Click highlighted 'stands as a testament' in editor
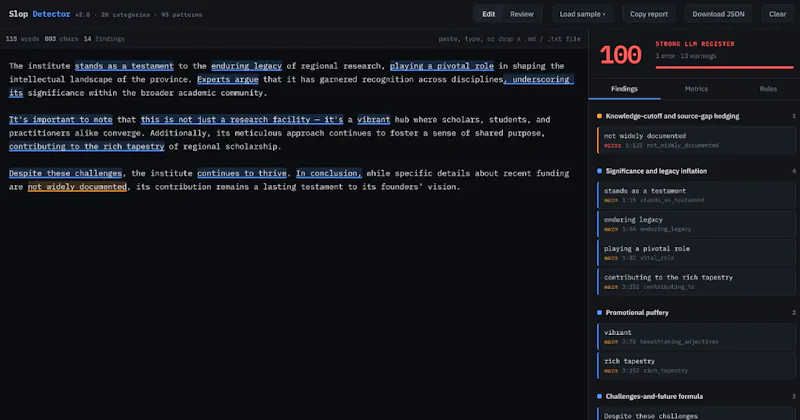This screenshot has width=800, height=420. tap(124, 66)
